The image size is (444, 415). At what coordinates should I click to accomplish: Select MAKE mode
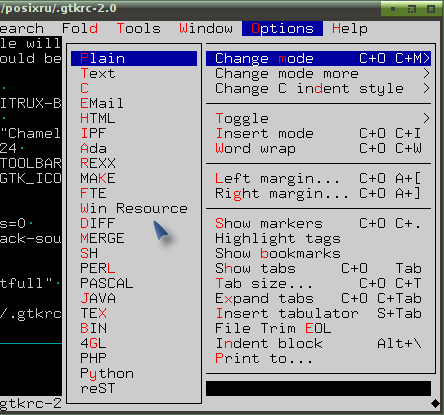(x=134, y=178)
